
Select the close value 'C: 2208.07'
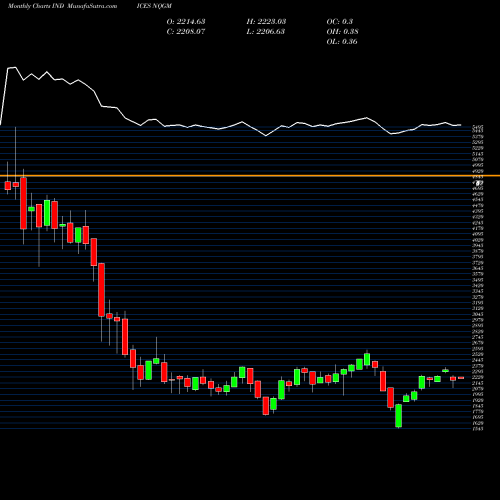click(x=186, y=31)
